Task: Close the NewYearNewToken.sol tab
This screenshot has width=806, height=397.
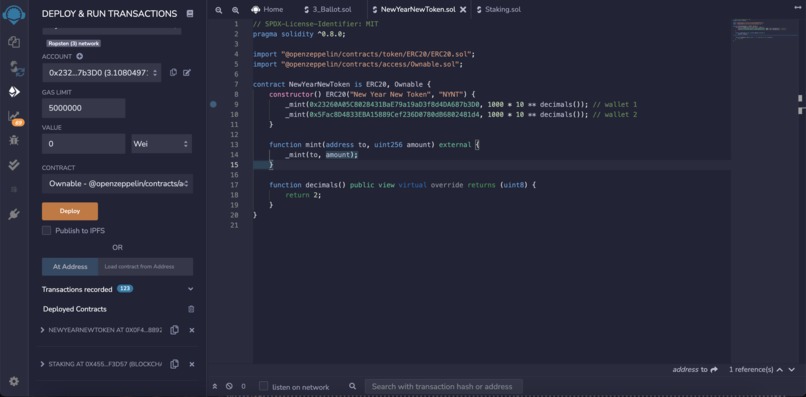Action: 463,10
